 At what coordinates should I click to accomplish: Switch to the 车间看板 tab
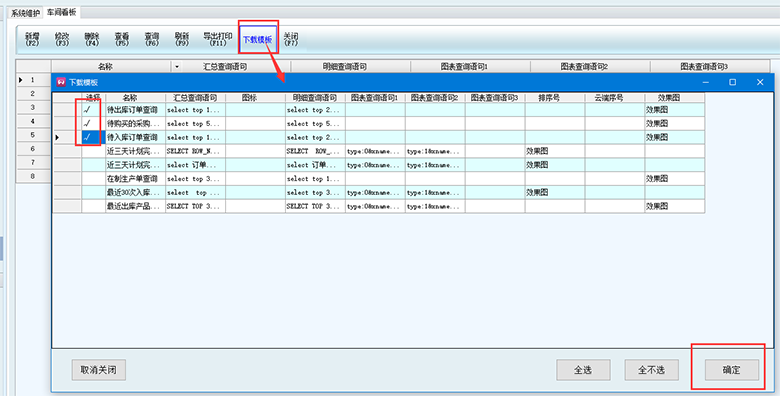62,12
